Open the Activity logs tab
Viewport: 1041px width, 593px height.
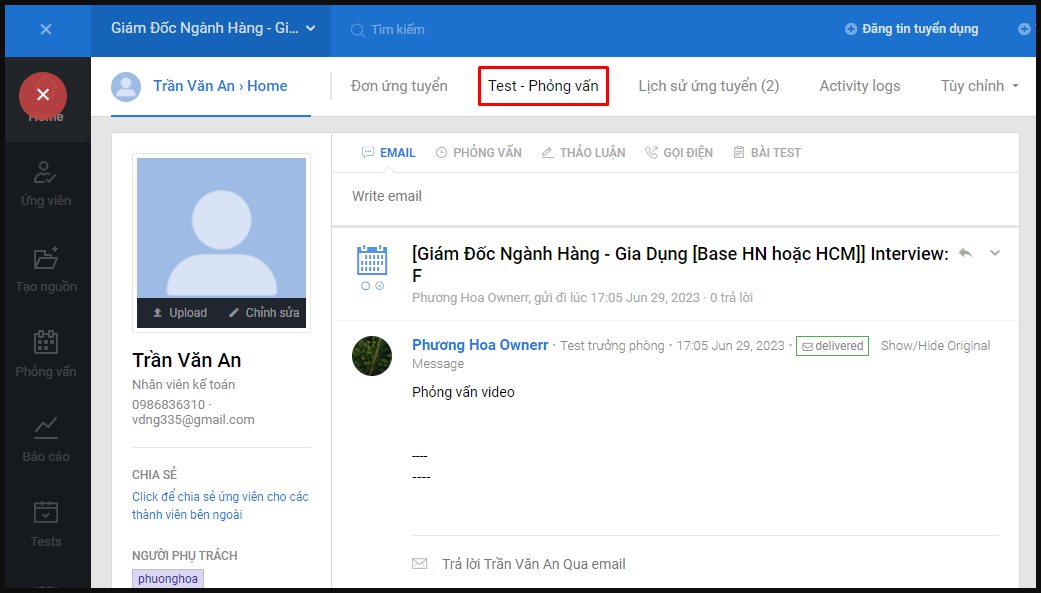[x=860, y=86]
